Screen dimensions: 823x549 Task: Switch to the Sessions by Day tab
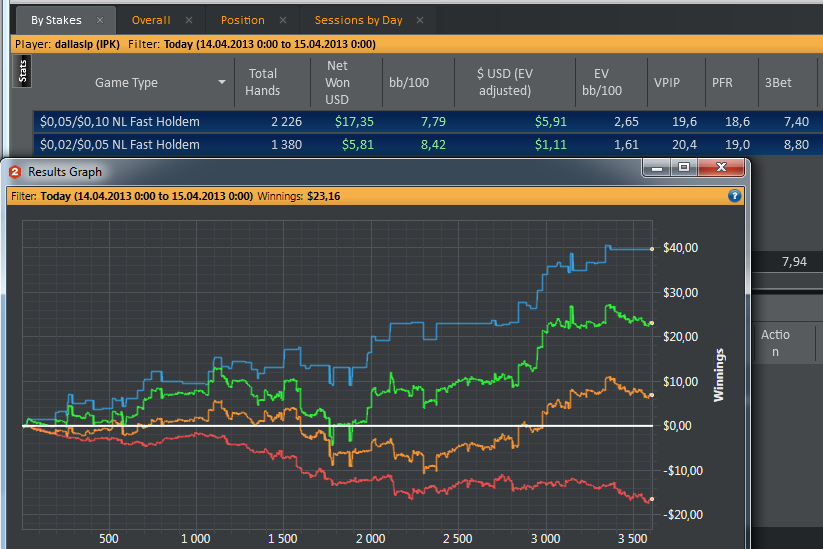click(x=358, y=20)
